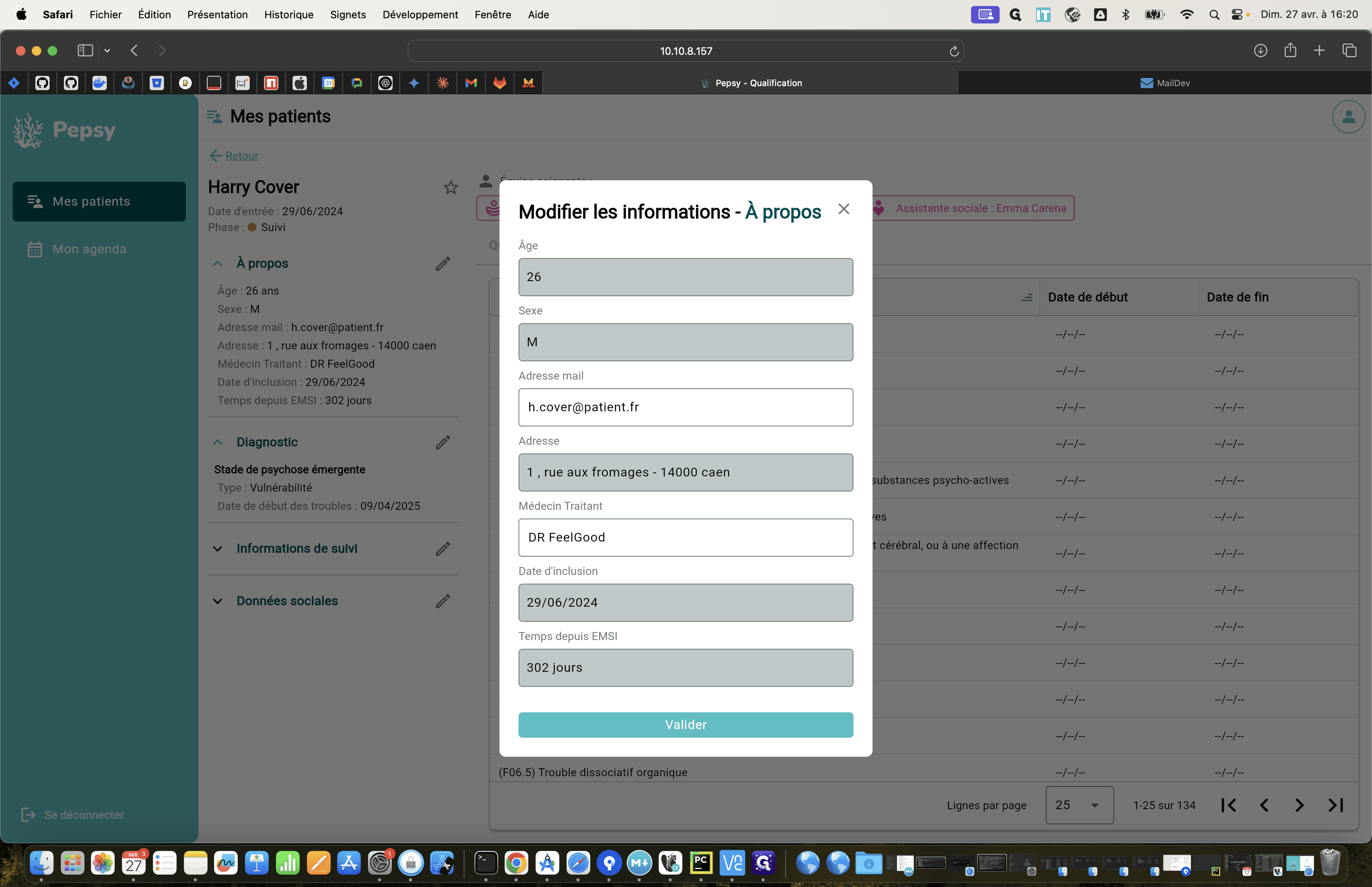Screen dimensions: 1372x887
Task: Mark Harry Cover as favorite with the star
Action: [x=450, y=187]
